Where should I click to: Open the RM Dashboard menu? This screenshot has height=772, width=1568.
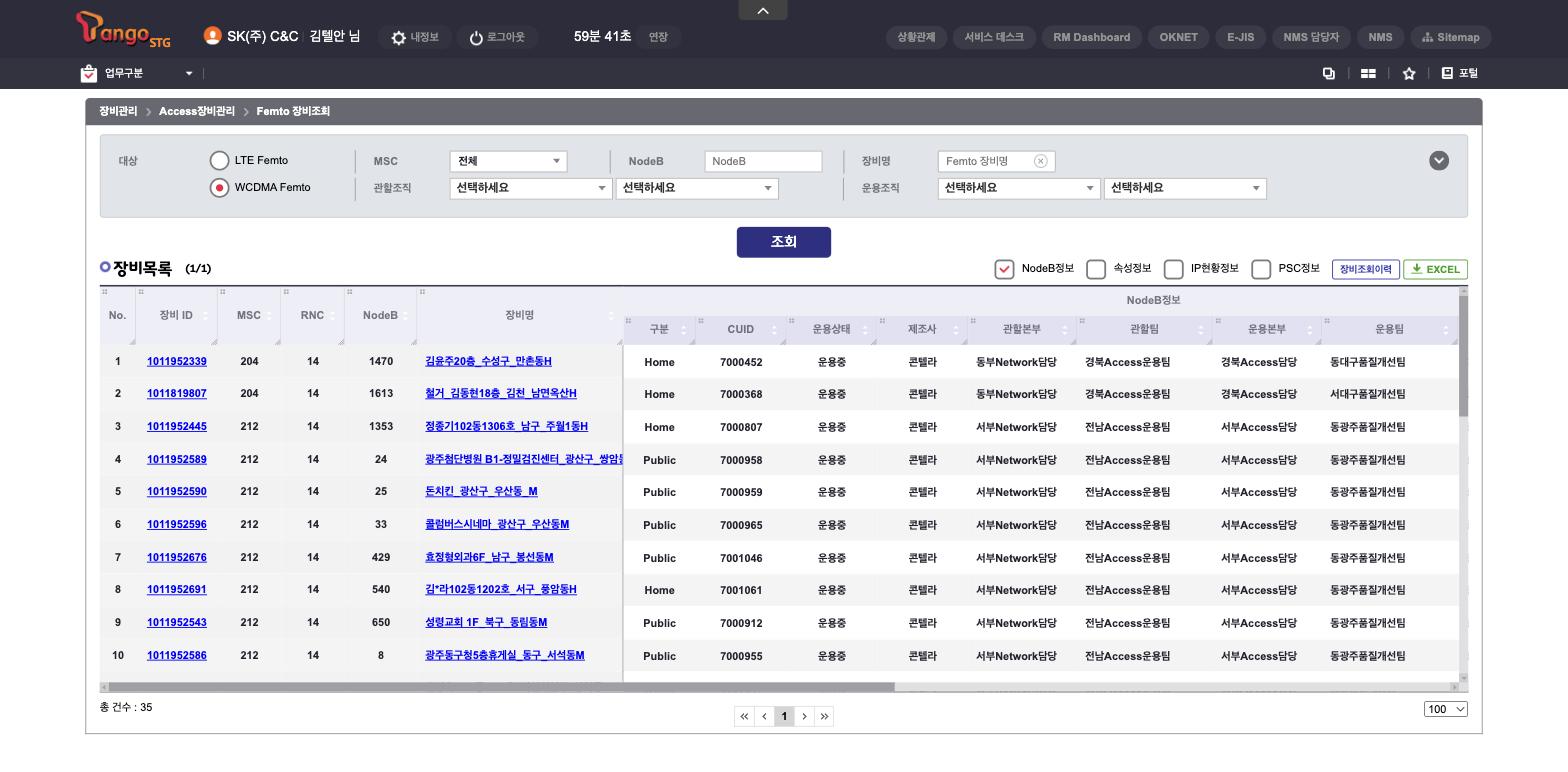[1092, 37]
